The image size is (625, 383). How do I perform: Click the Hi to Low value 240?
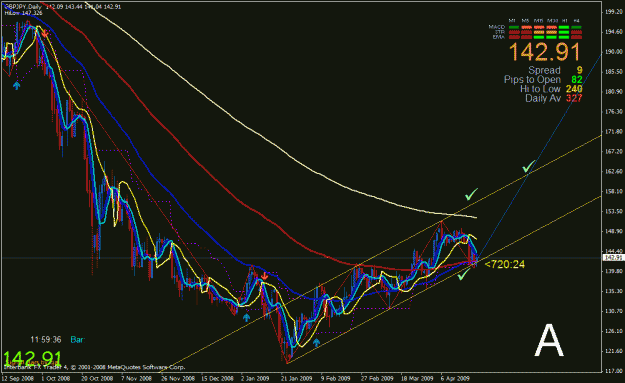574,89
